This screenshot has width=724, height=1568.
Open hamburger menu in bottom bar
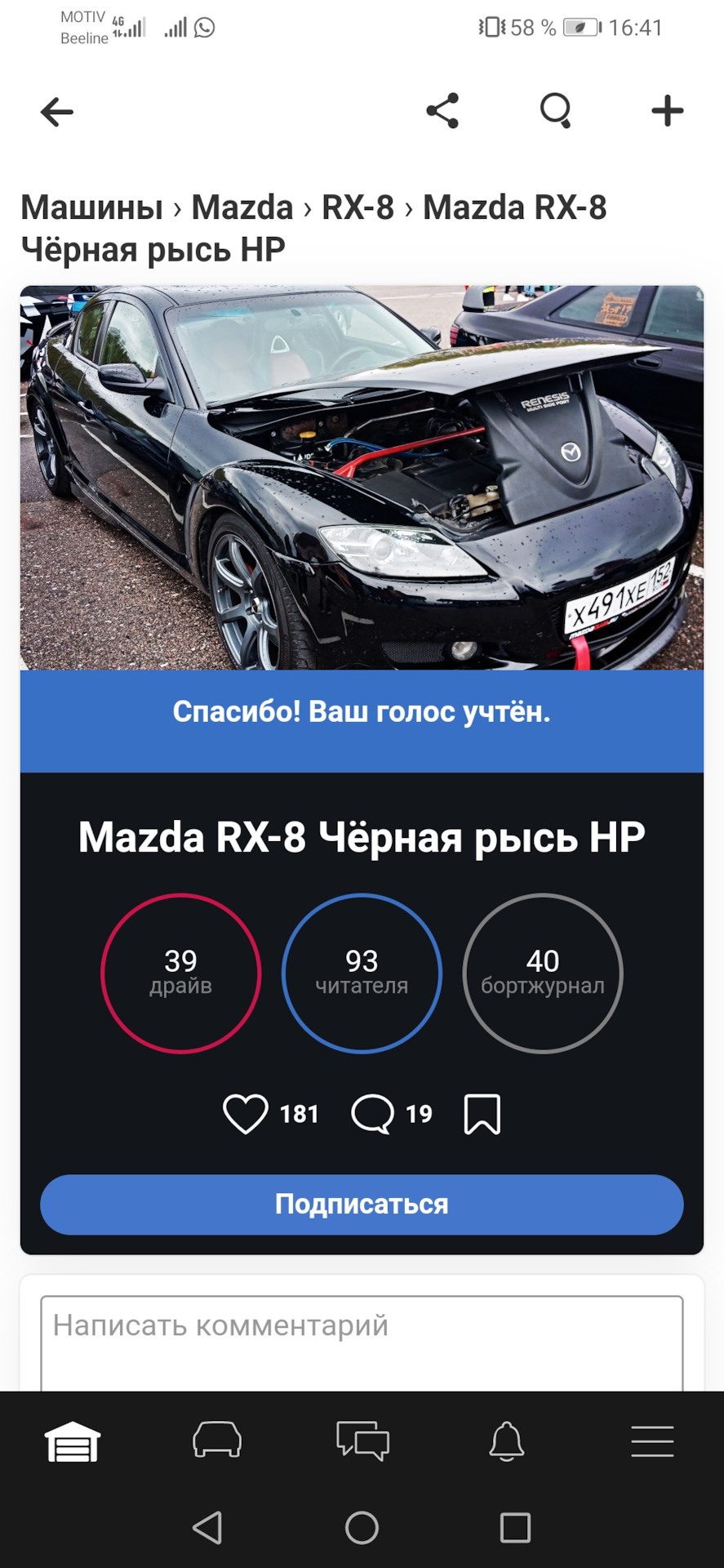click(652, 1441)
